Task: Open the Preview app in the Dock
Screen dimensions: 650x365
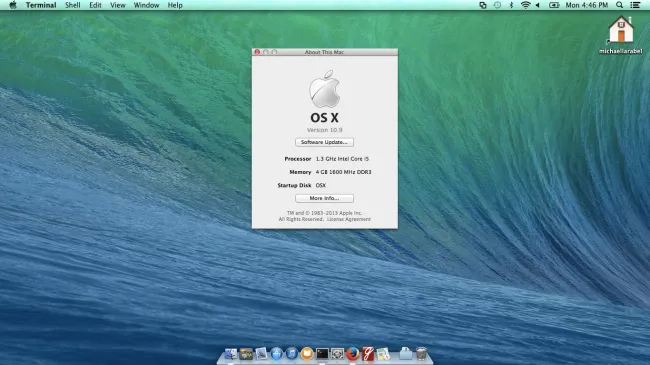Action: (261, 354)
